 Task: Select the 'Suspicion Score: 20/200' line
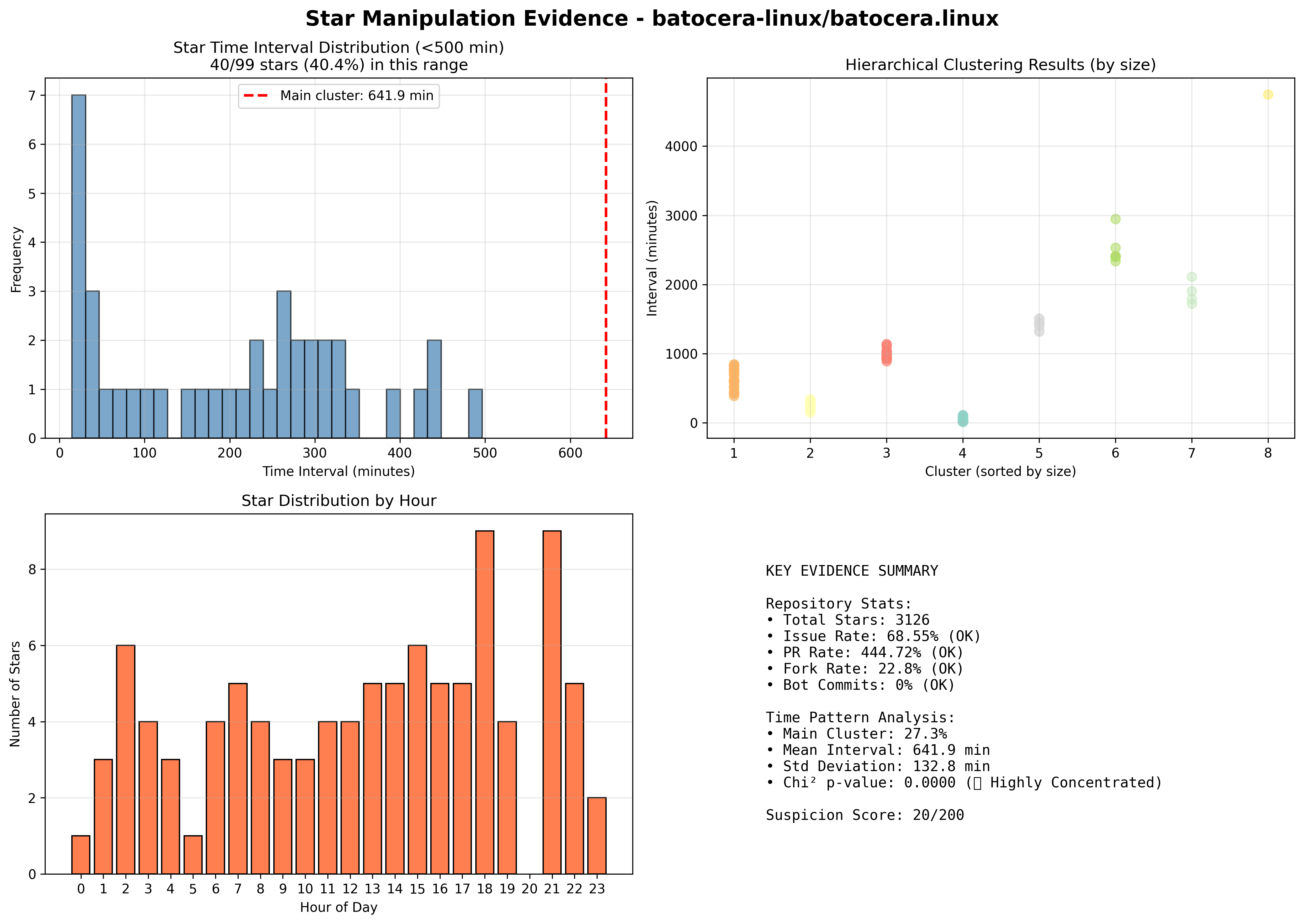tap(865, 815)
